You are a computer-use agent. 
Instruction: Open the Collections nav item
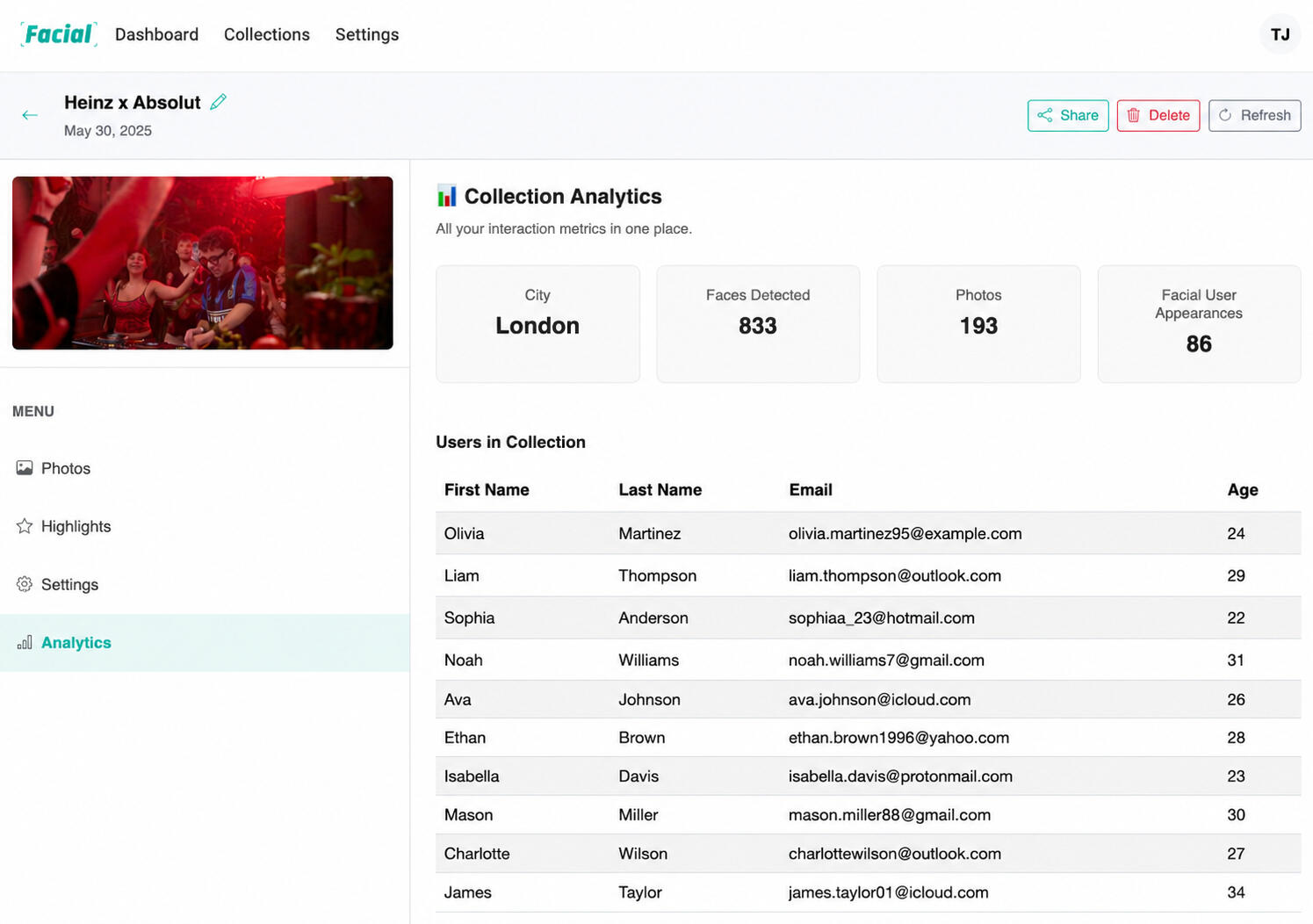[267, 34]
